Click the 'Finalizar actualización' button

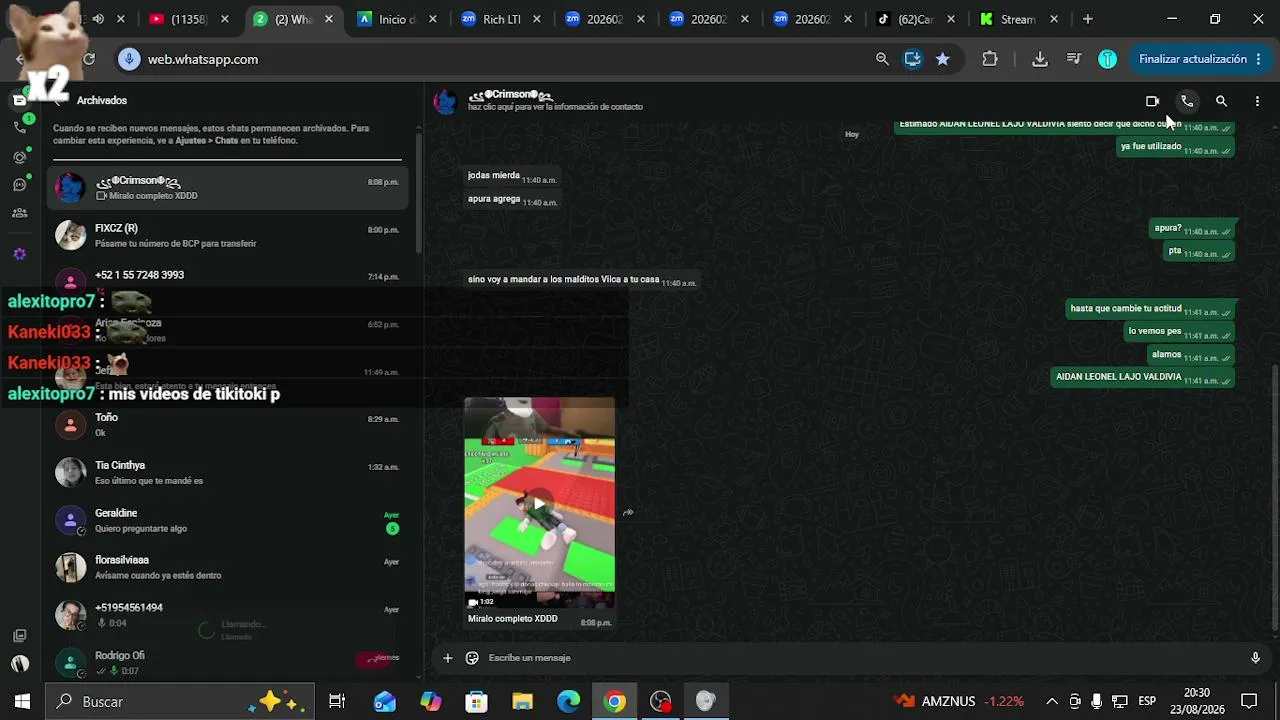pos(1199,59)
